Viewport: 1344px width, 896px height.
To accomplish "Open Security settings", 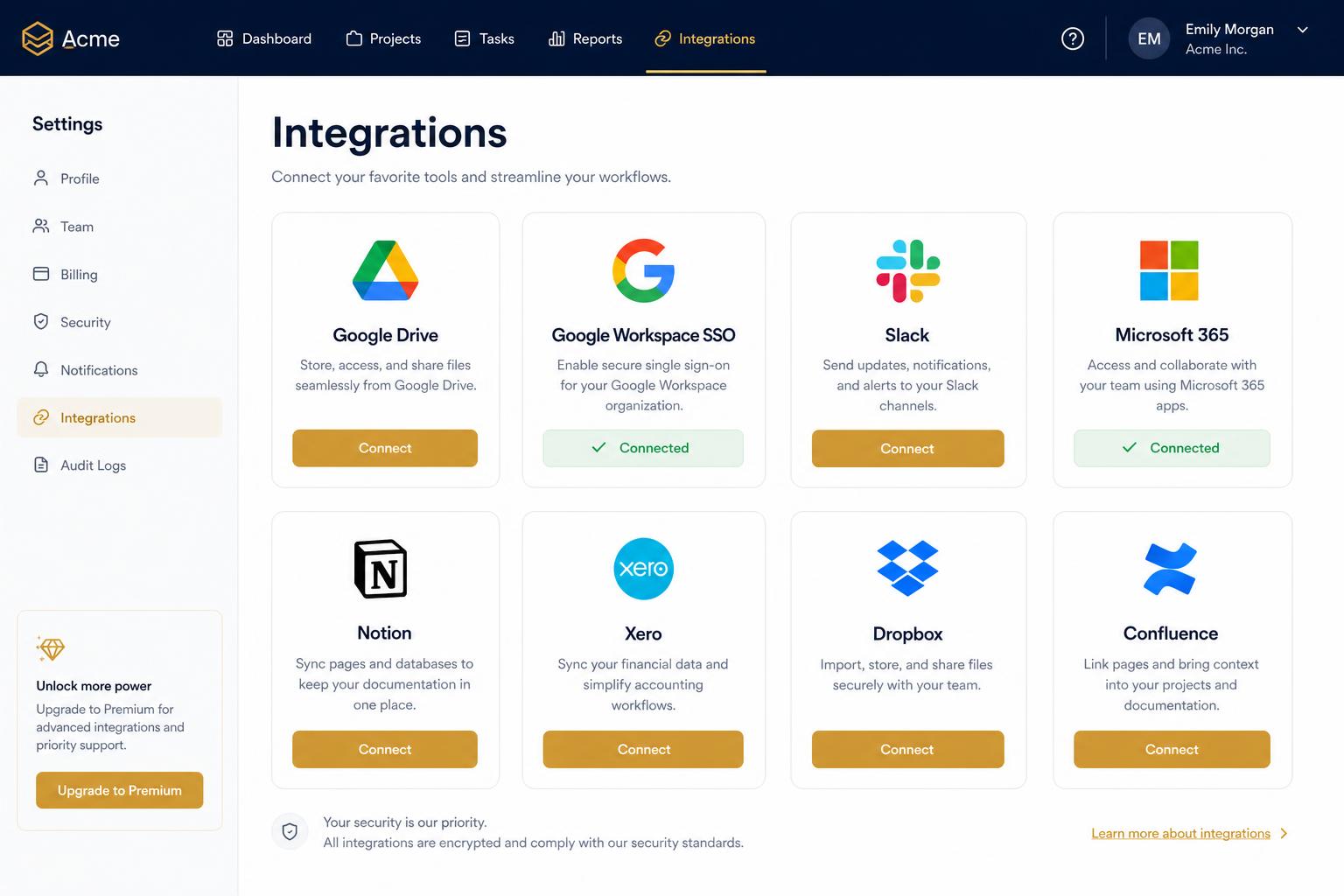I will point(119,322).
